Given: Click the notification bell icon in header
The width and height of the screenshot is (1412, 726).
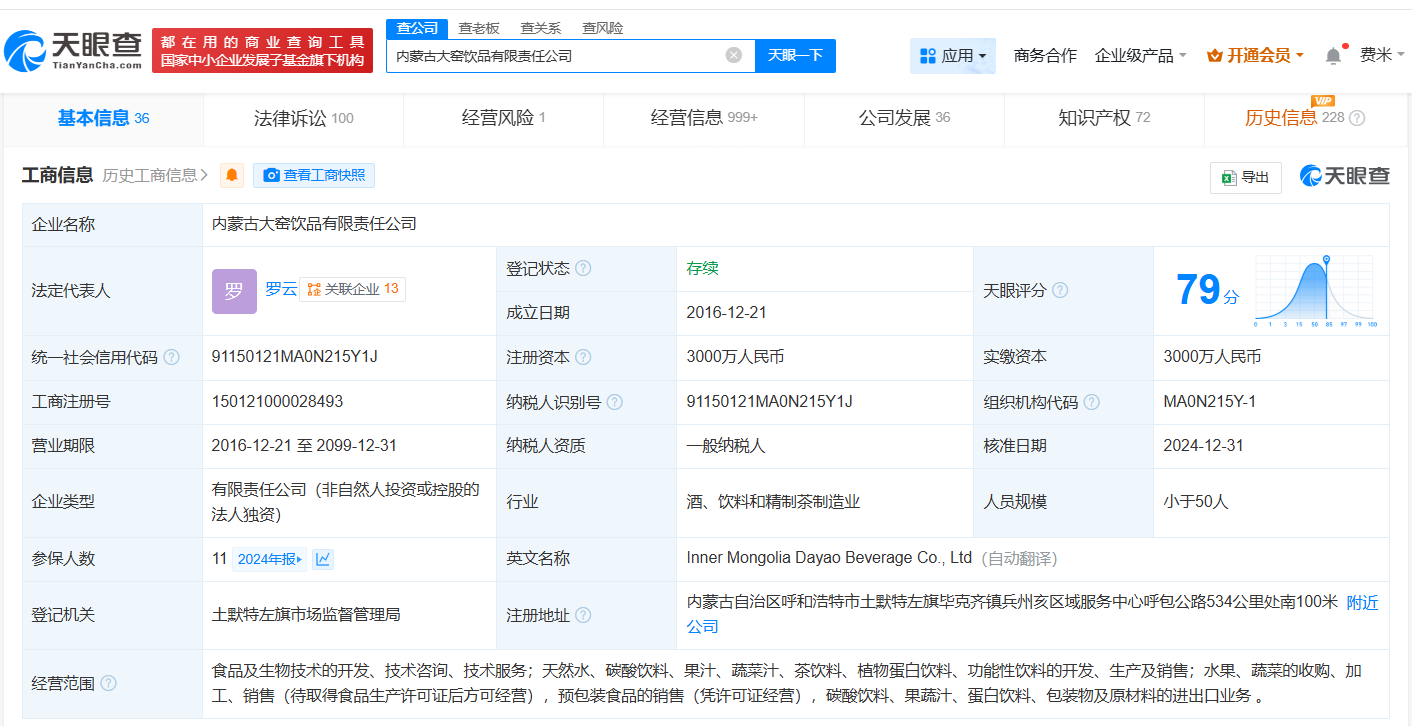Looking at the screenshot, I should tap(1333, 56).
